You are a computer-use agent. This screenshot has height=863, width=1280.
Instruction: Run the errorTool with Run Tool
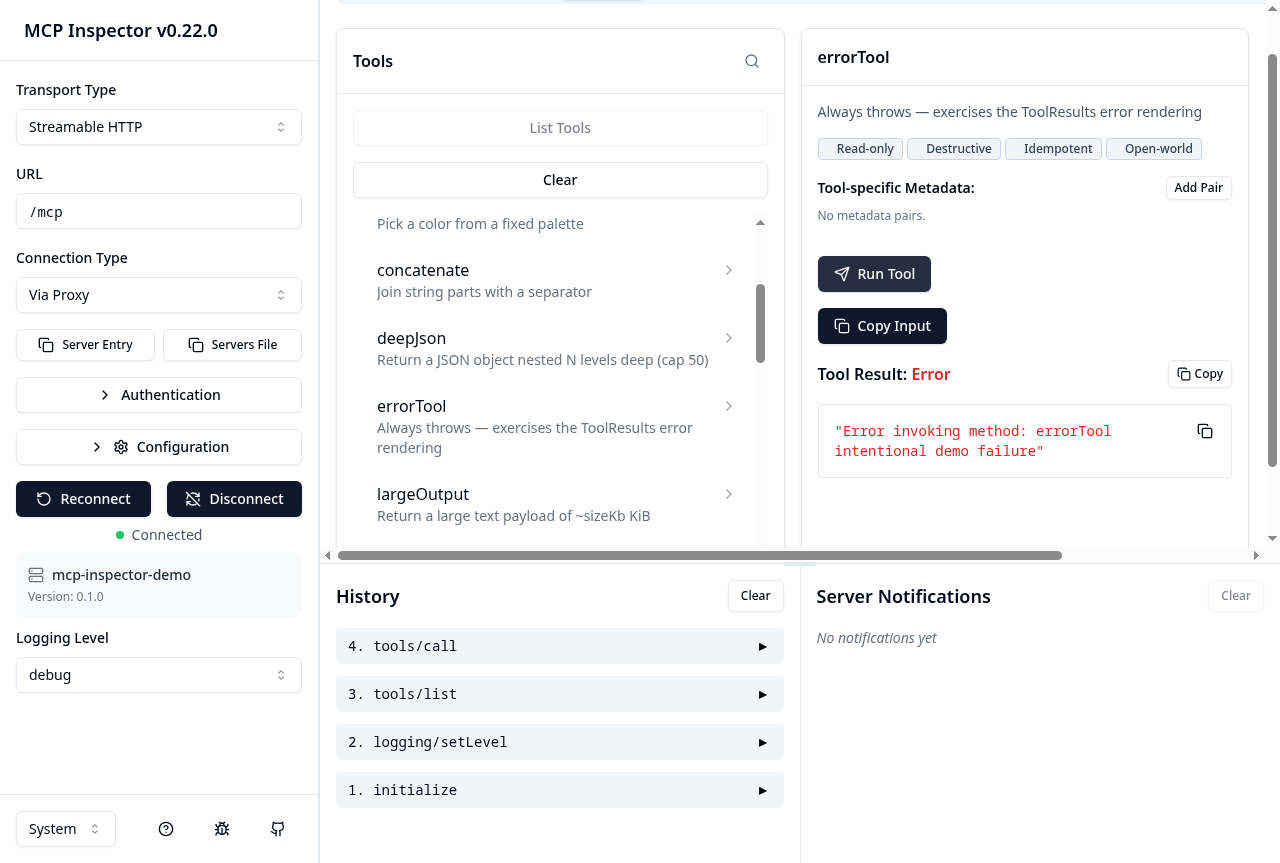point(874,274)
